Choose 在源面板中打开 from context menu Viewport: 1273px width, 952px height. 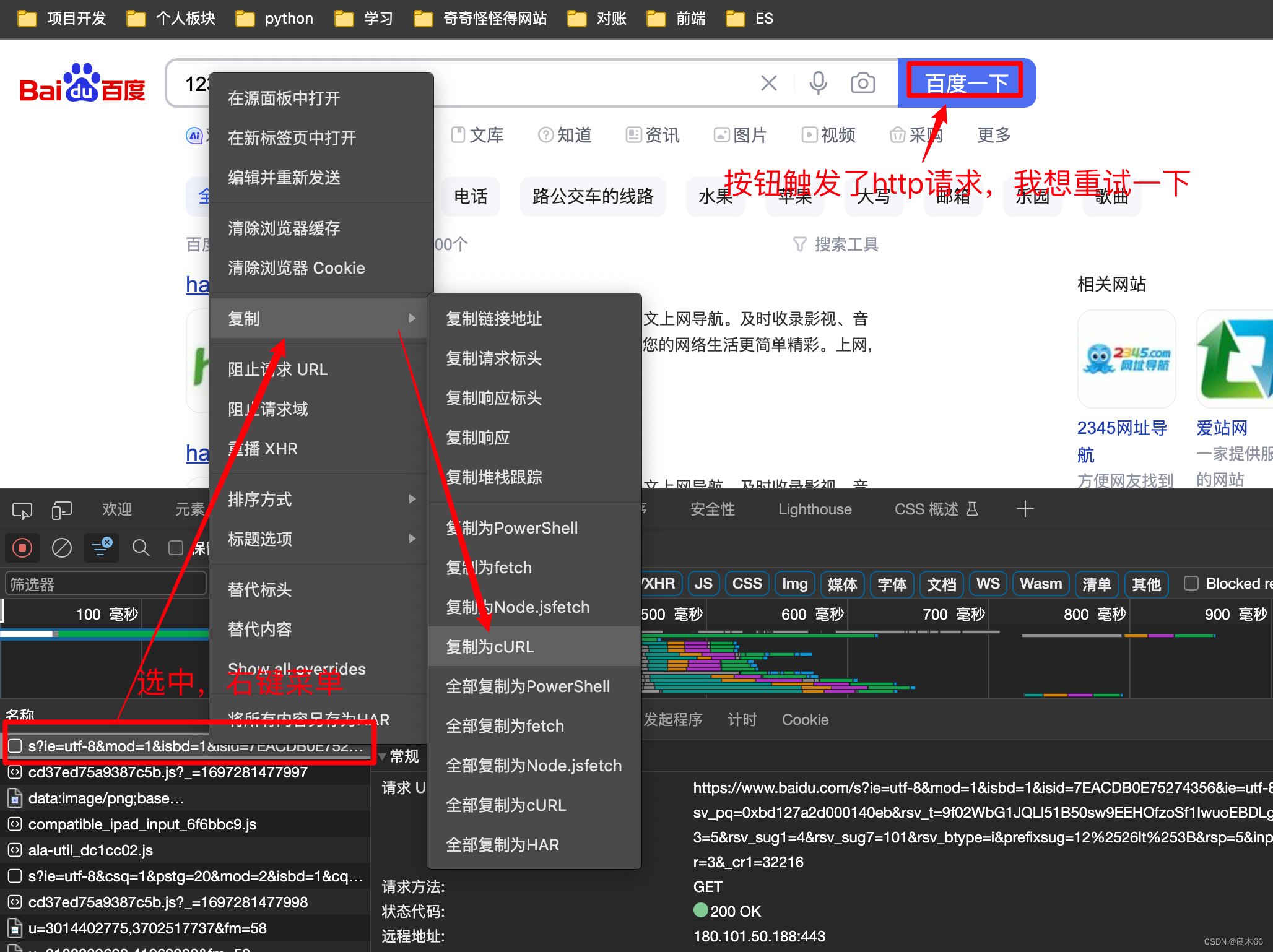(321, 98)
